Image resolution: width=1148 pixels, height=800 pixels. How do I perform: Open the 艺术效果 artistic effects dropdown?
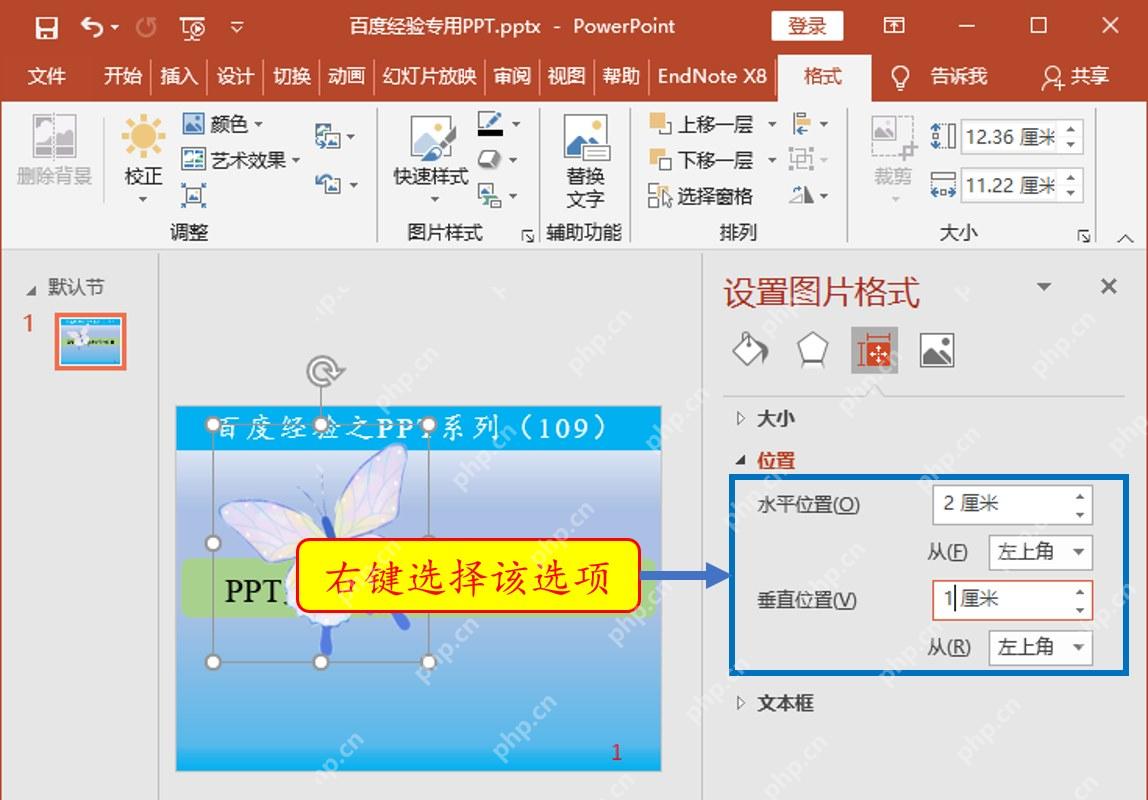(x=241, y=160)
